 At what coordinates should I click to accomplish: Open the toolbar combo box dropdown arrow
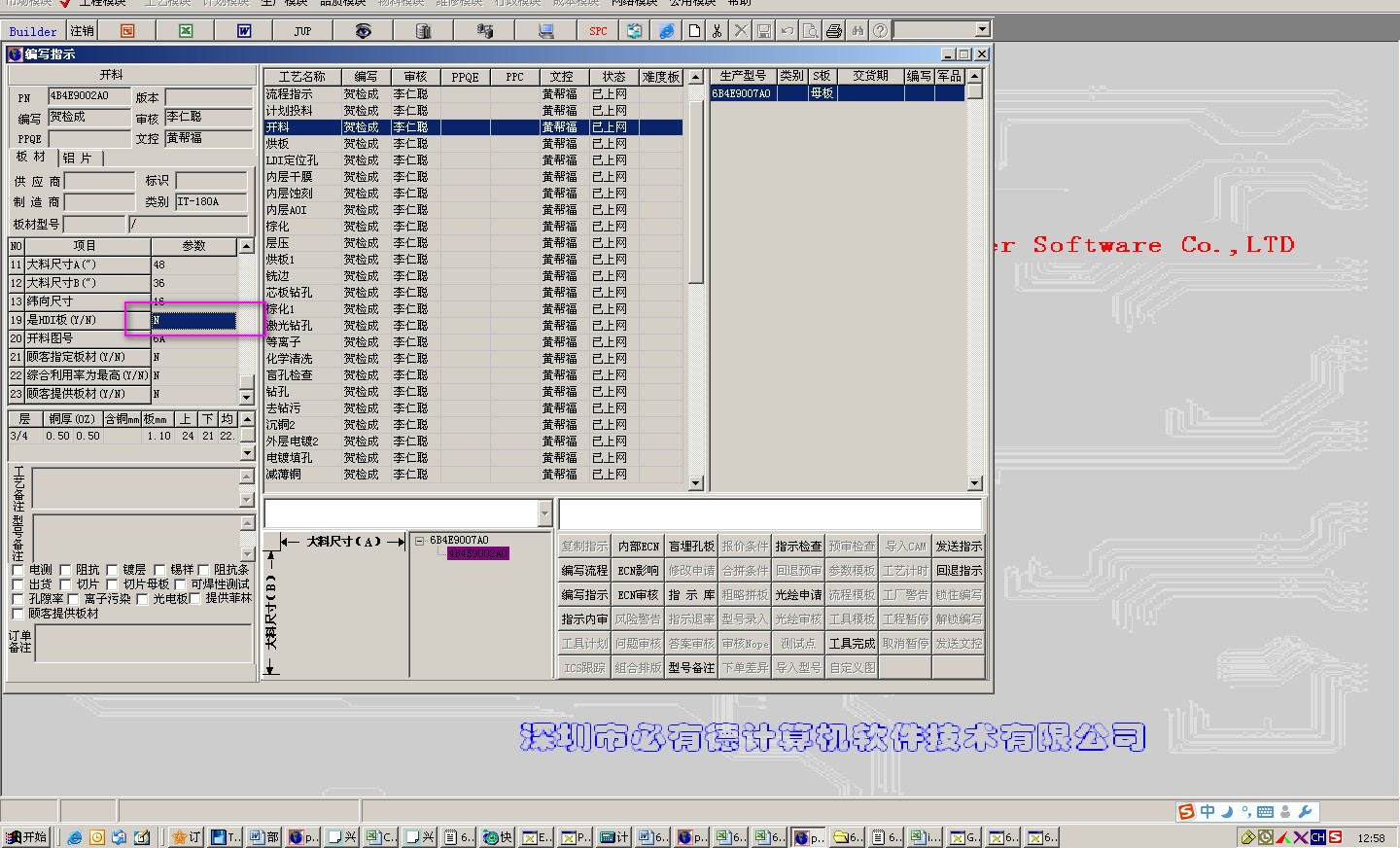[x=982, y=30]
